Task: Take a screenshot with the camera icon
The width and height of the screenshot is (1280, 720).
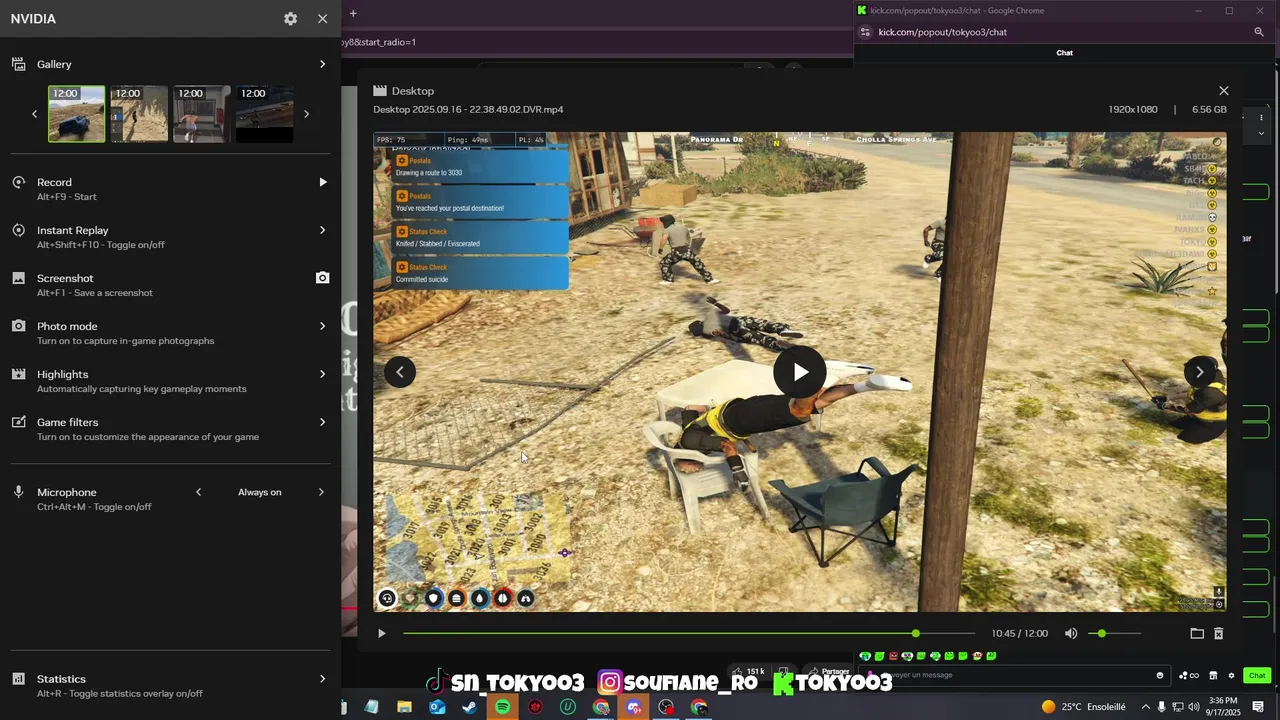Action: 322,278
